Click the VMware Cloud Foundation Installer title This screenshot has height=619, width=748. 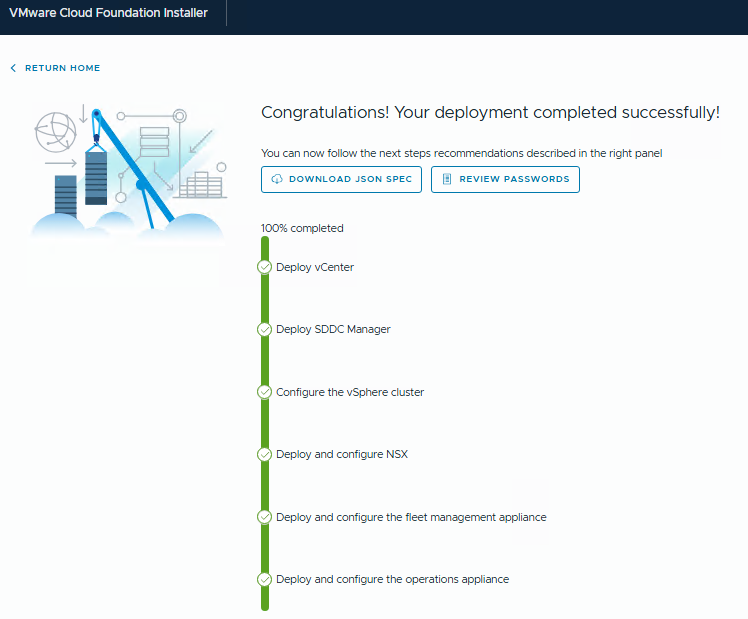[108, 14]
